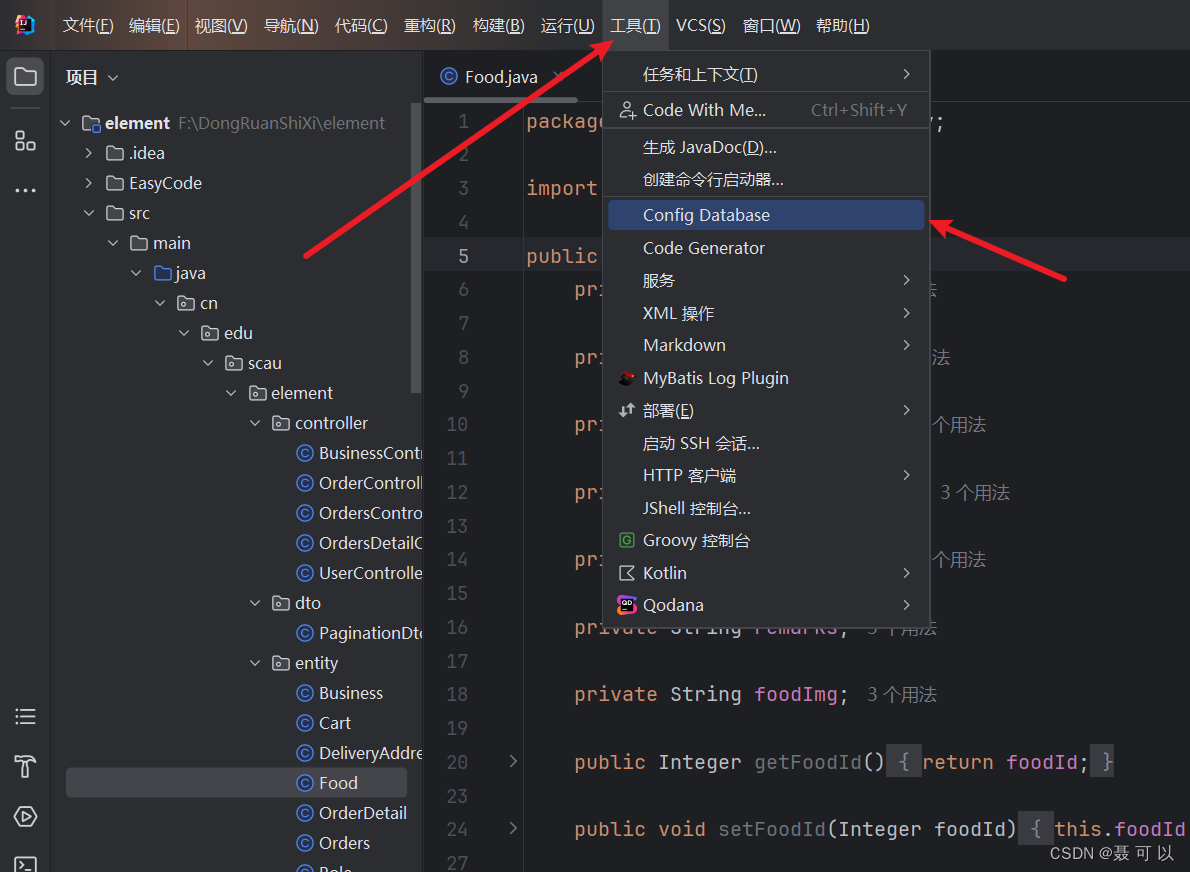Click the dto package icon
The width and height of the screenshot is (1190, 872).
[x=281, y=603]
